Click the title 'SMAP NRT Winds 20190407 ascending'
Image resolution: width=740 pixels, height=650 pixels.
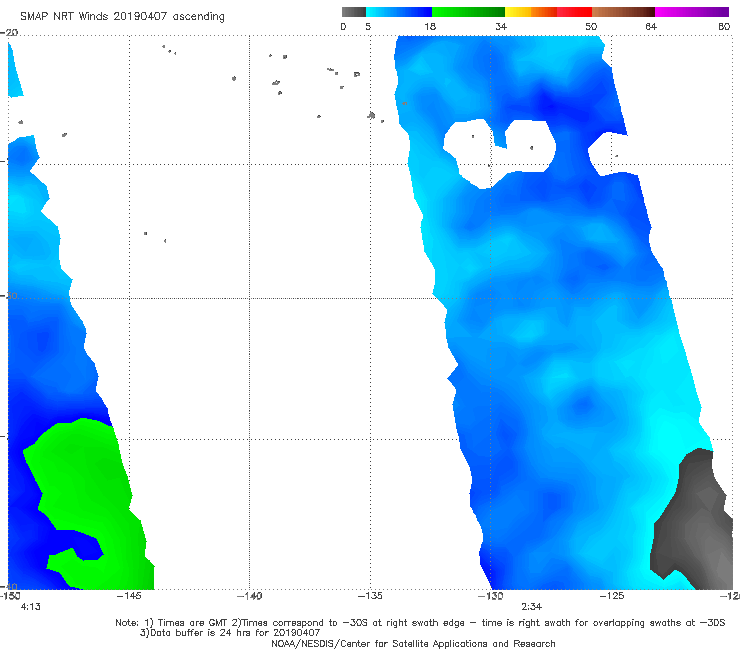(x=122, y=16)
